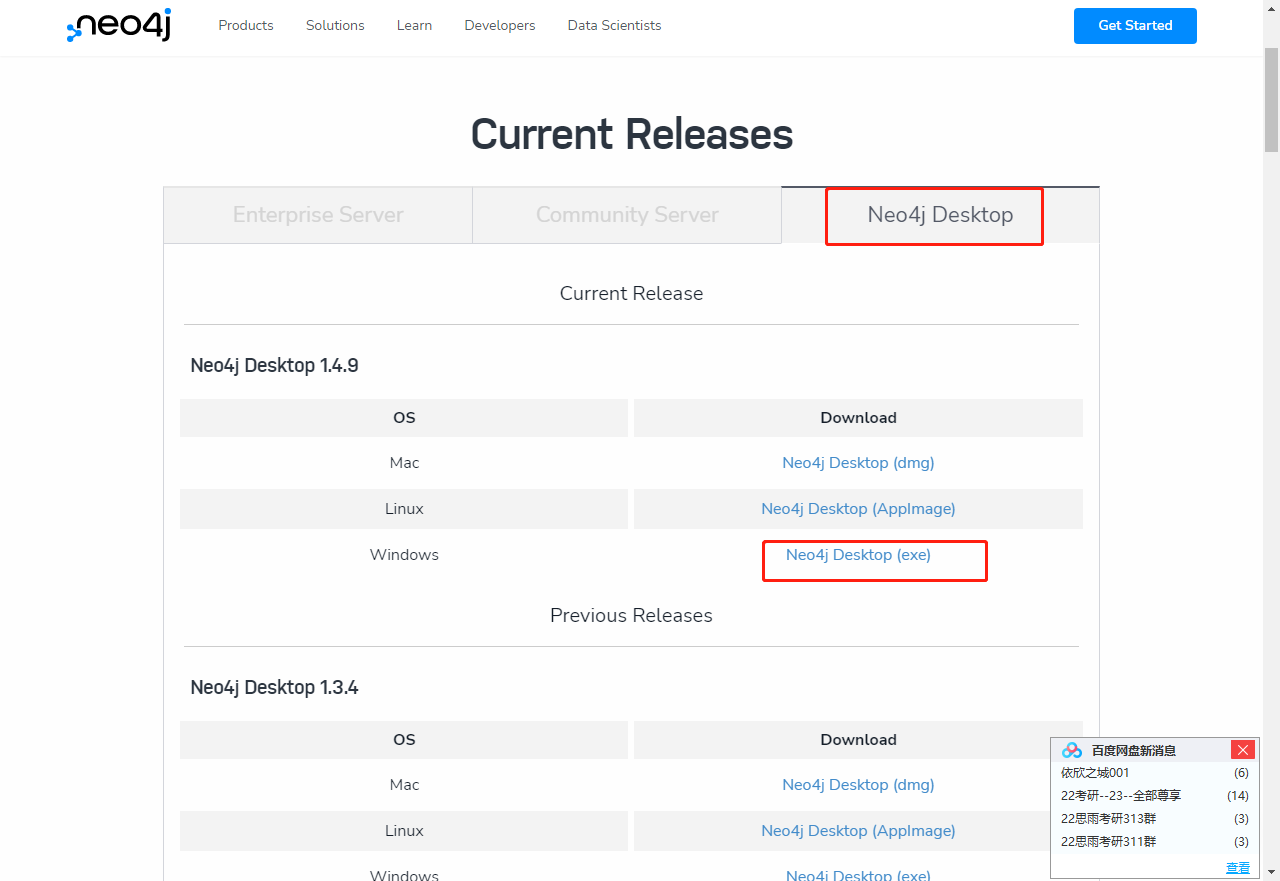Download Neo4j Desktop 1.4.9 AppImage for Linux

click(858, 509)
